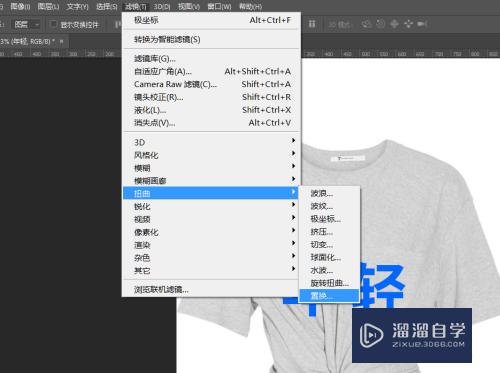
Task: Open the 图层(L) menu
Action: pyautogui.click(x=48, y=6)
